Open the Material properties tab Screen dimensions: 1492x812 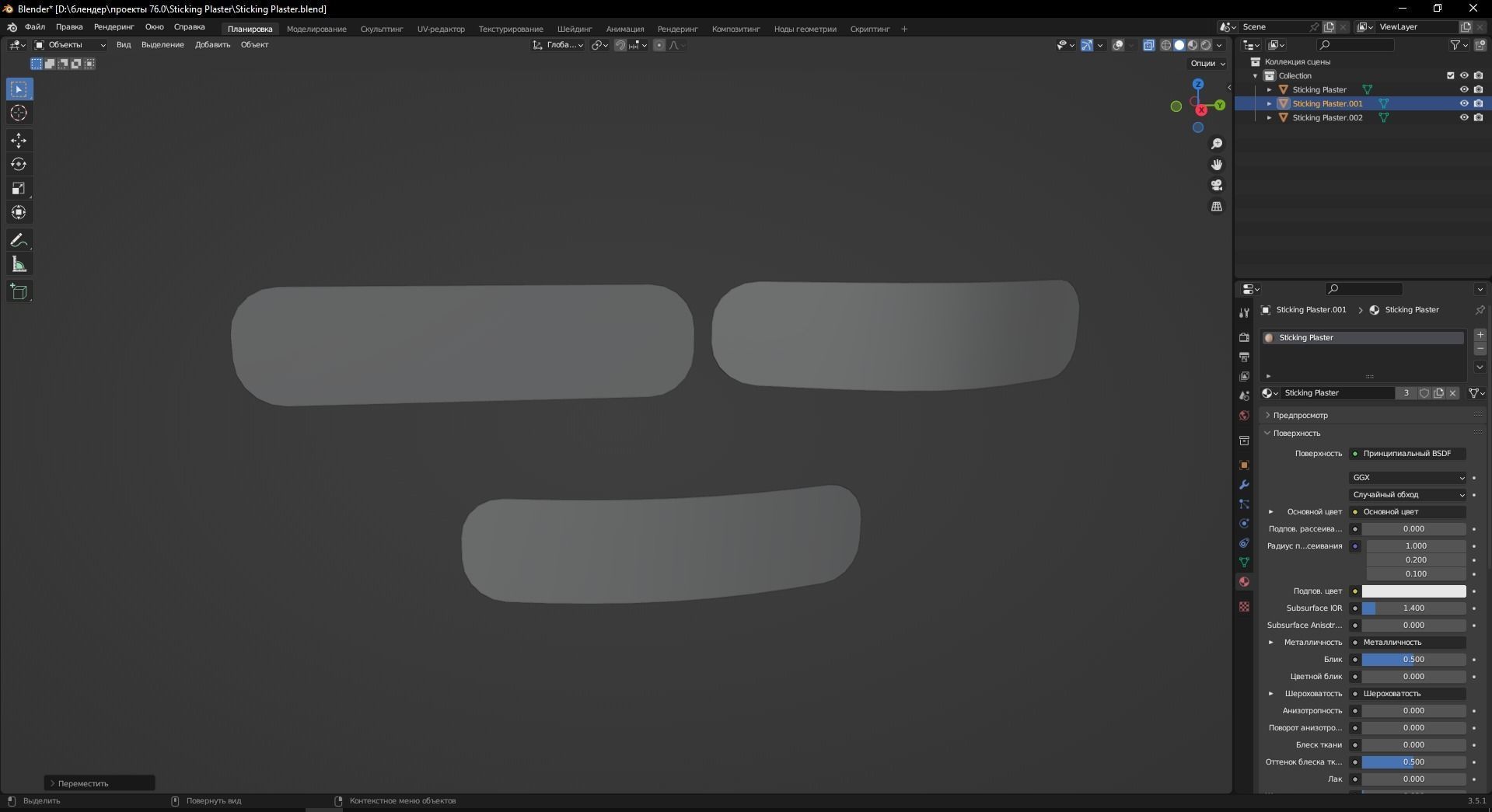click(x=1244, y=581)
